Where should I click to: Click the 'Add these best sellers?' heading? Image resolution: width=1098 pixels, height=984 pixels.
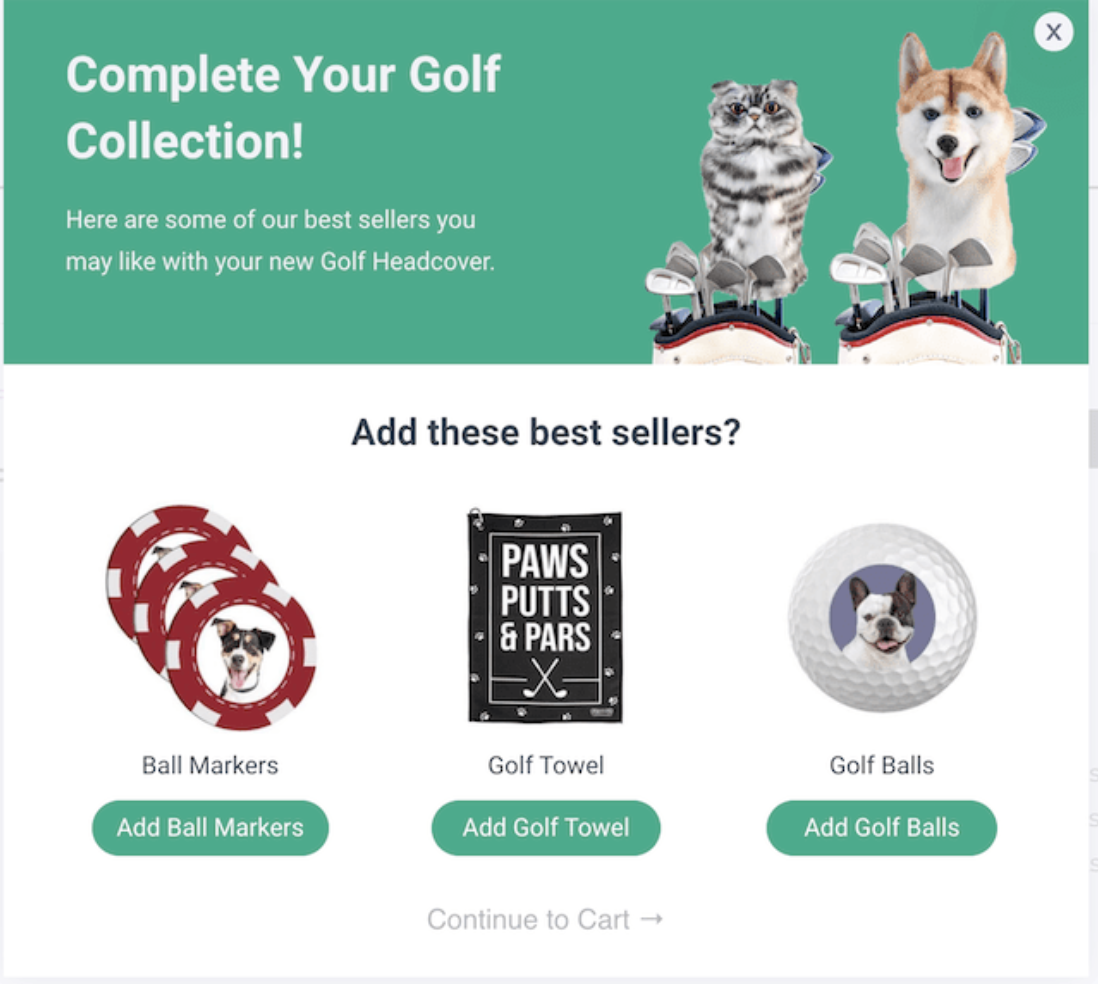point(545,432)
